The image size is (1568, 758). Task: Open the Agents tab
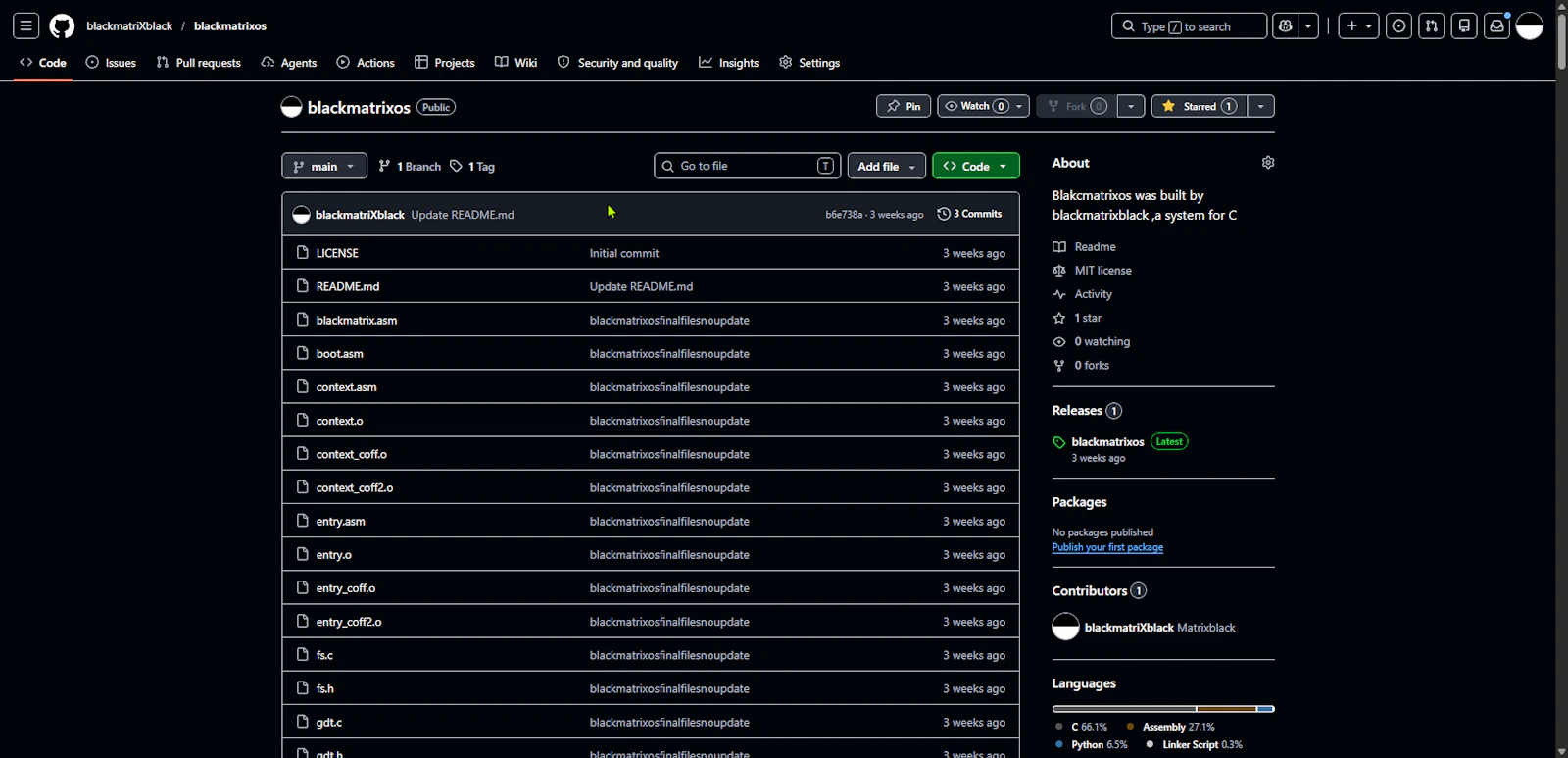tap(289, 63)
